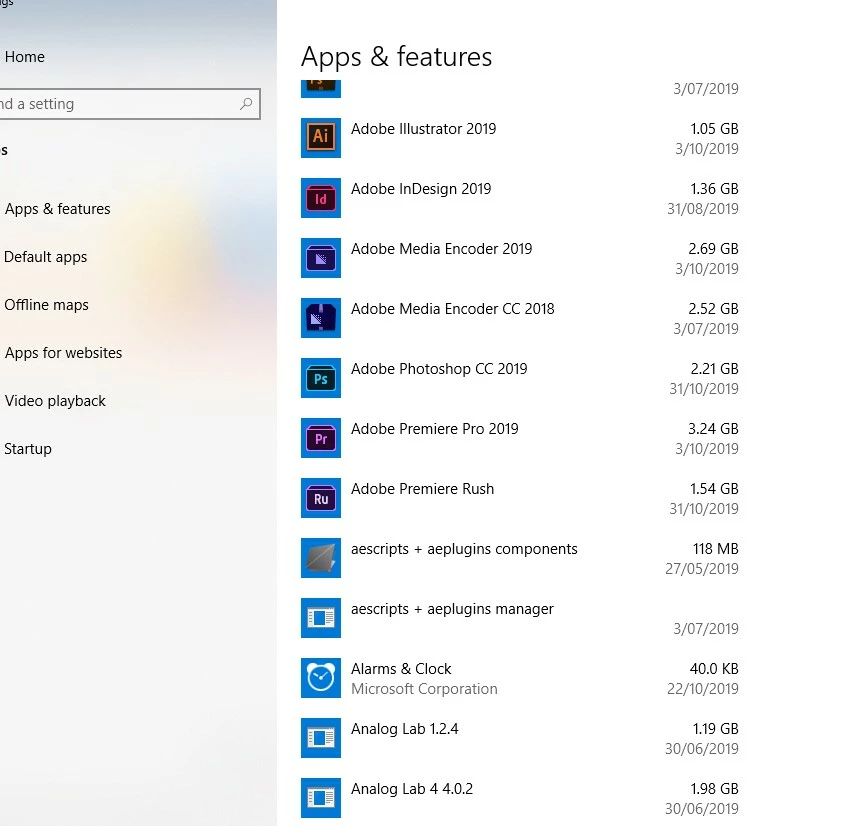Select the Alarms & Clock name text
The image size is (856, 826).
click(401, 669)
